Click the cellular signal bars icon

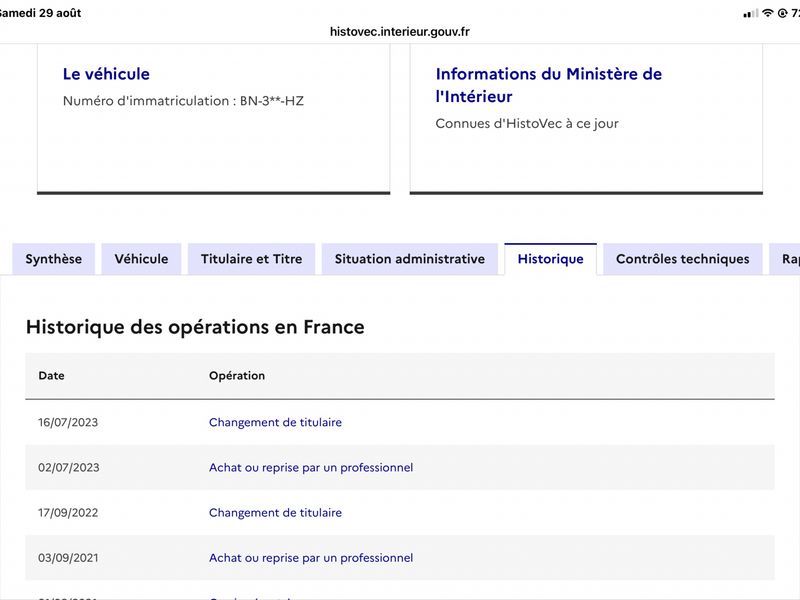751,14
